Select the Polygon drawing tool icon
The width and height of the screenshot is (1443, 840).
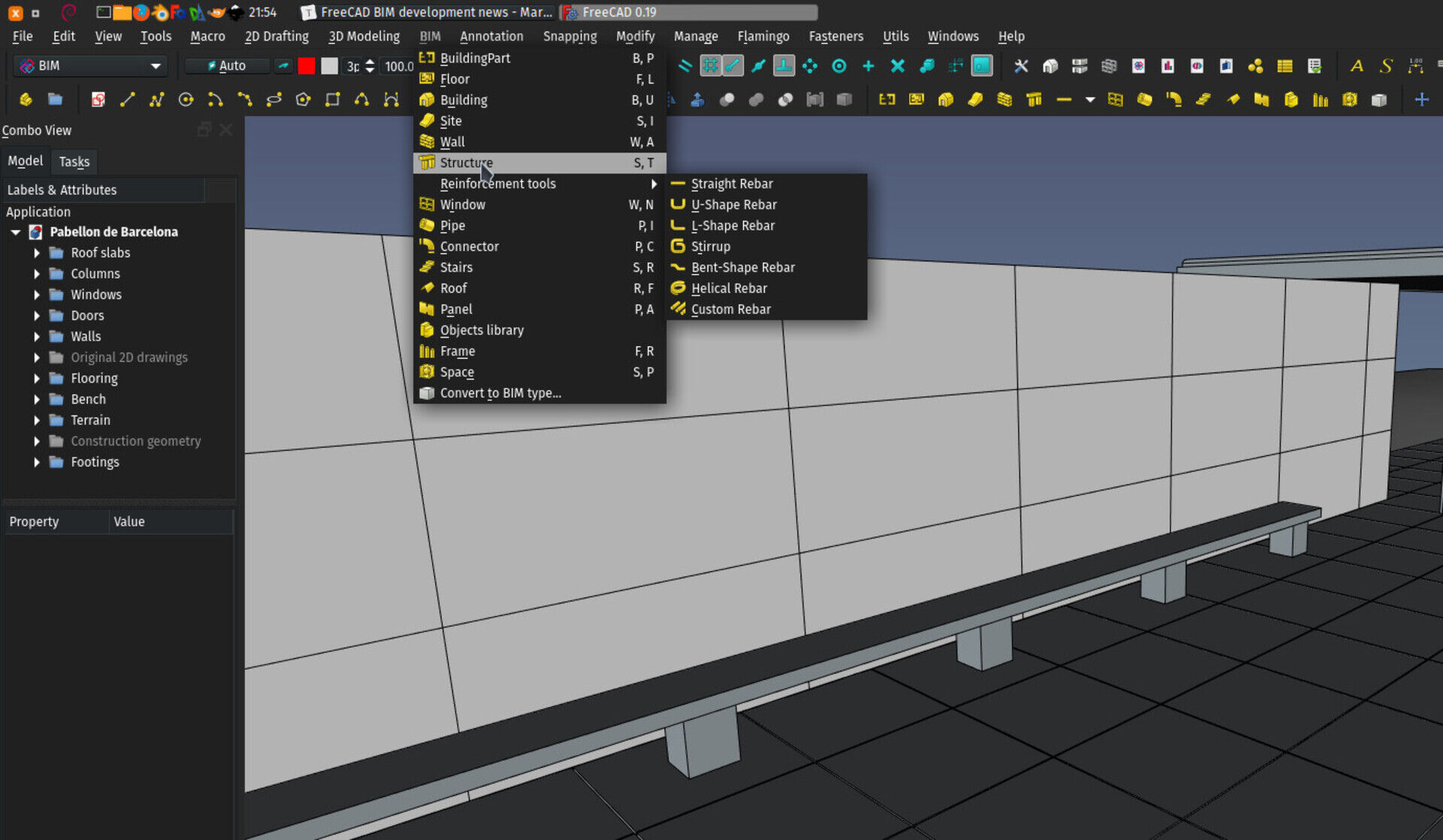303,100
